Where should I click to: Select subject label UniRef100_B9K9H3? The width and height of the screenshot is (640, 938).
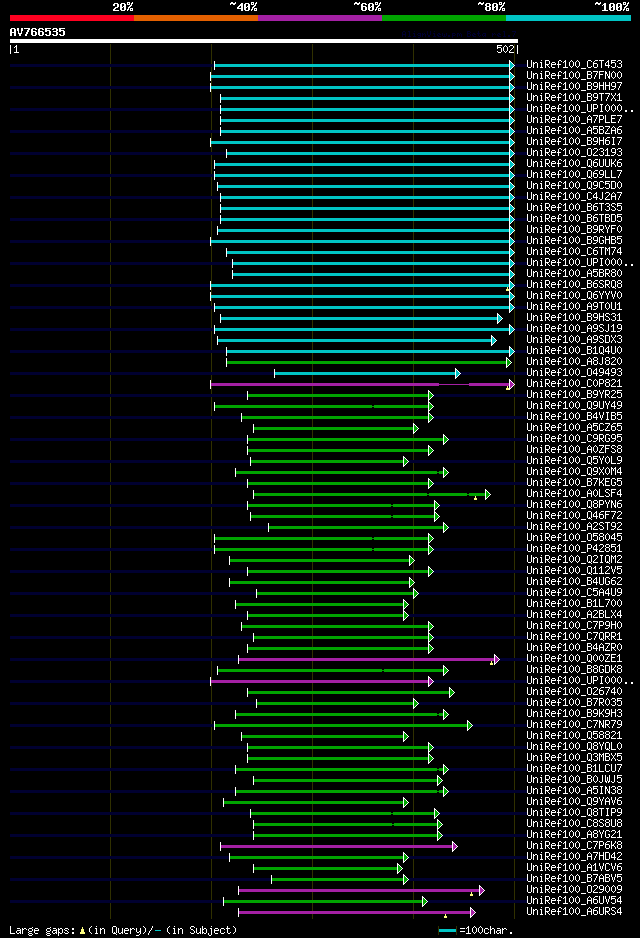pyautogui.click(x=574, y=714)
